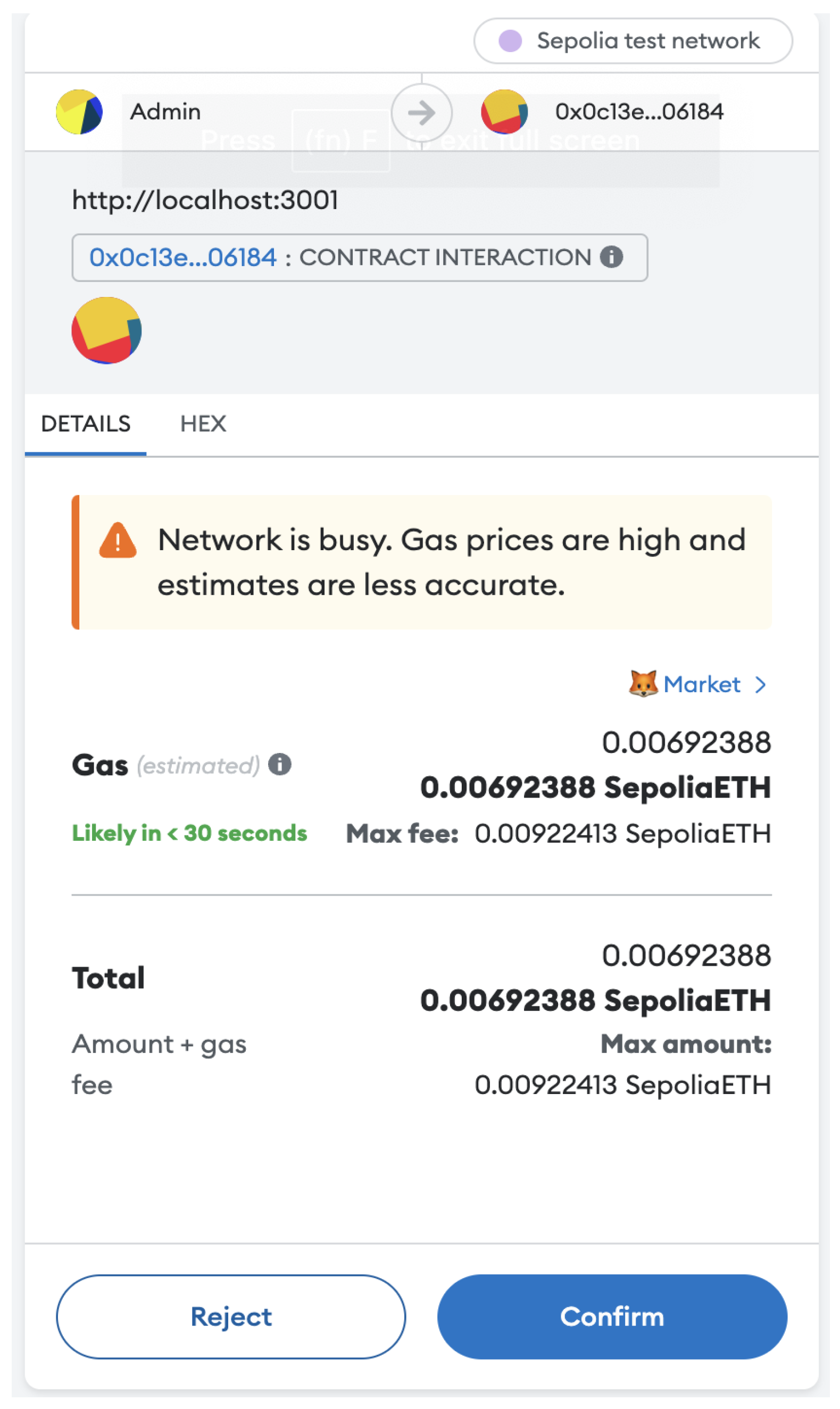Screen dimensions: 840x1409
Task: Click the Total label
Action: [108, 977]
